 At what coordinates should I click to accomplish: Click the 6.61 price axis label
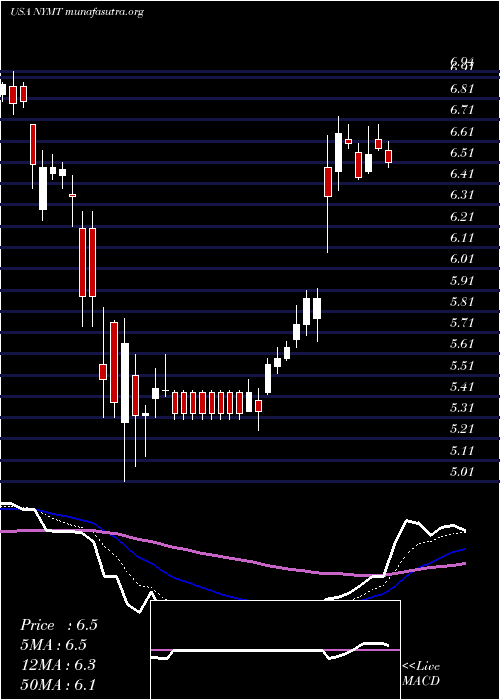pyautogui.click(x=462, y=132)
